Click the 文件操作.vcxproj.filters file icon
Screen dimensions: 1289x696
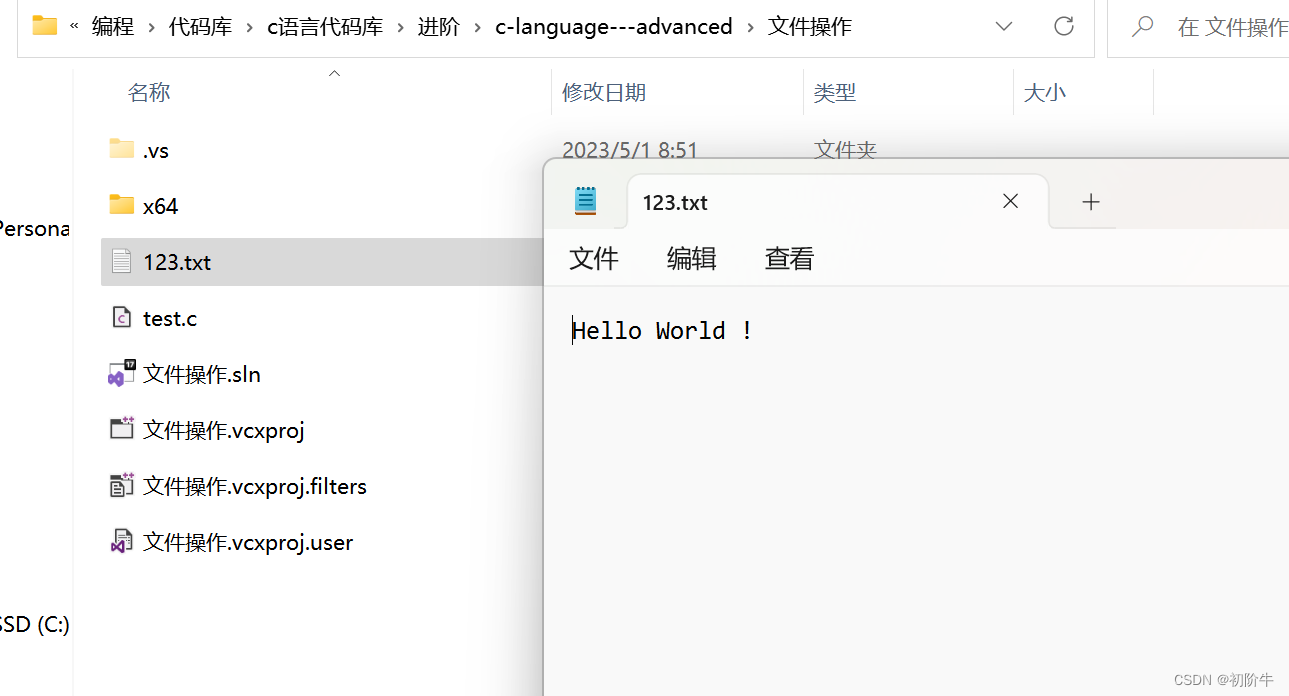click(121, 486)
